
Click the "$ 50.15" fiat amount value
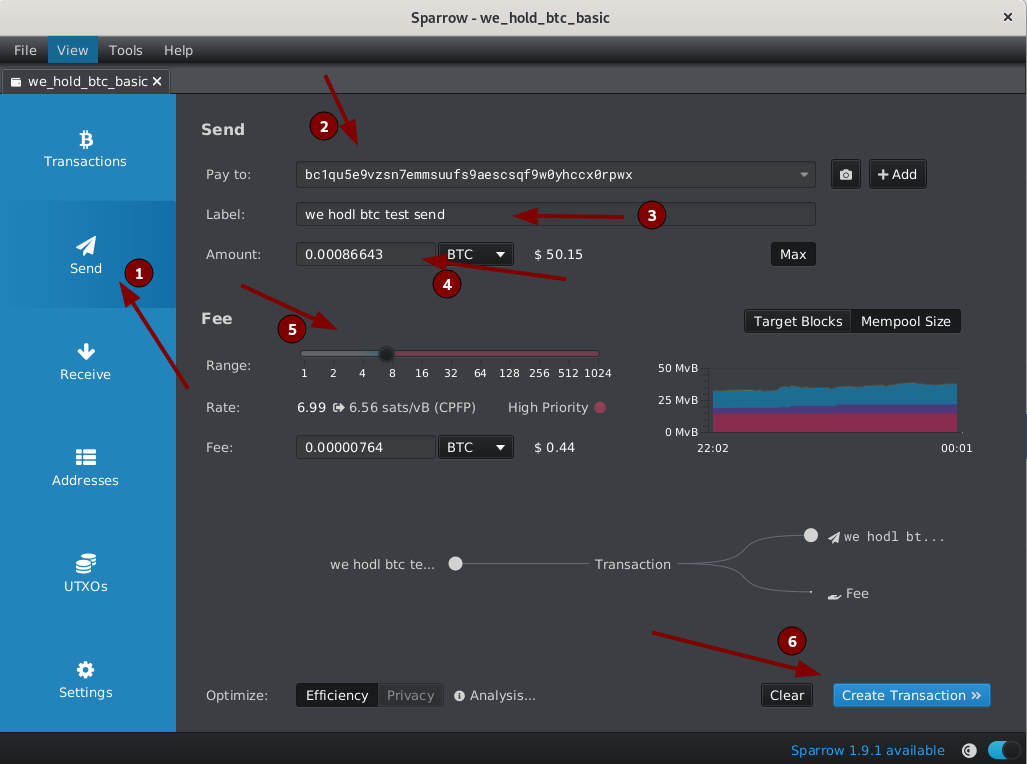click(x=558, y=254)
